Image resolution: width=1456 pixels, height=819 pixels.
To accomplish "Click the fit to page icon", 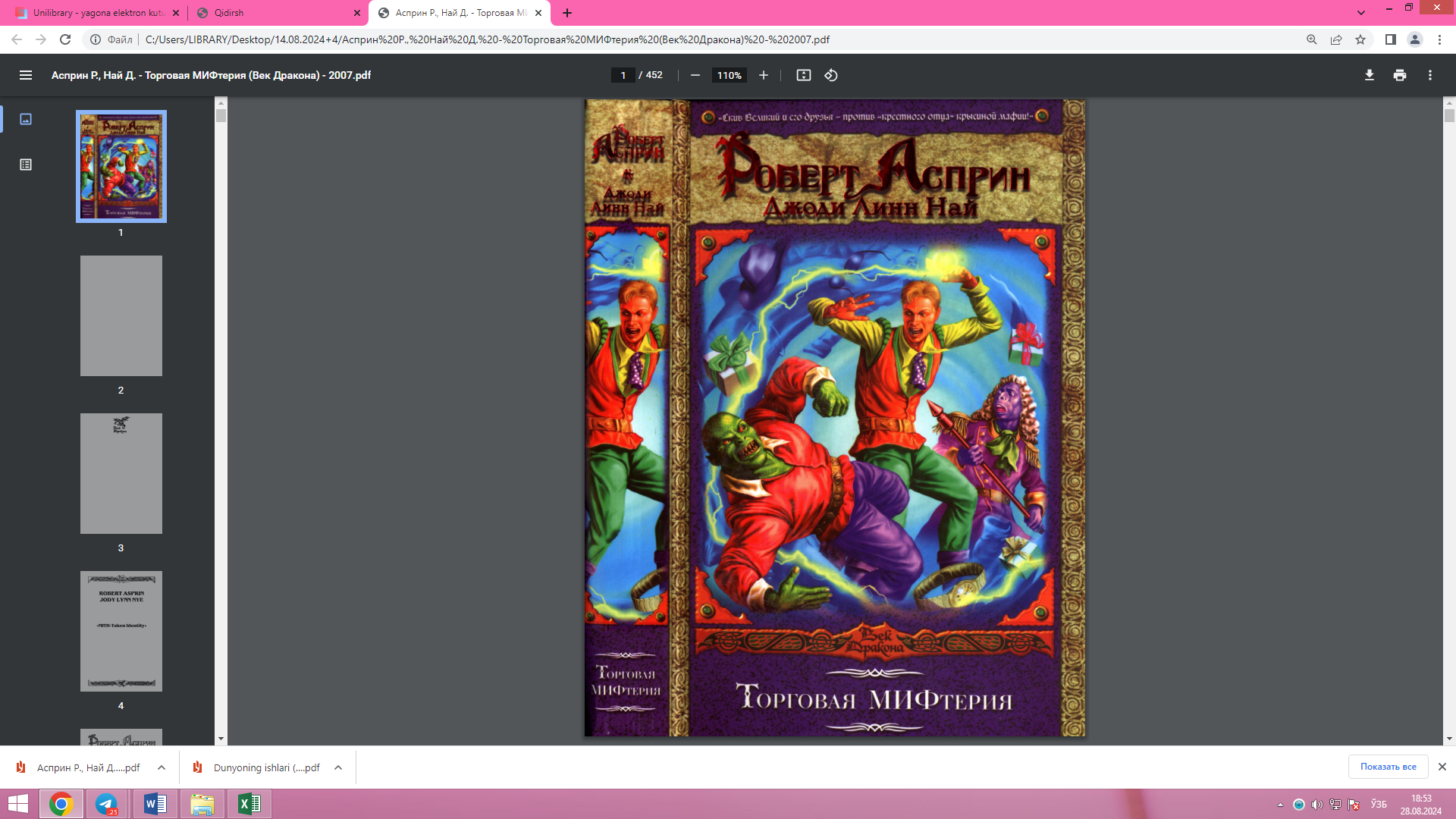I will click(x=804, y=75).
